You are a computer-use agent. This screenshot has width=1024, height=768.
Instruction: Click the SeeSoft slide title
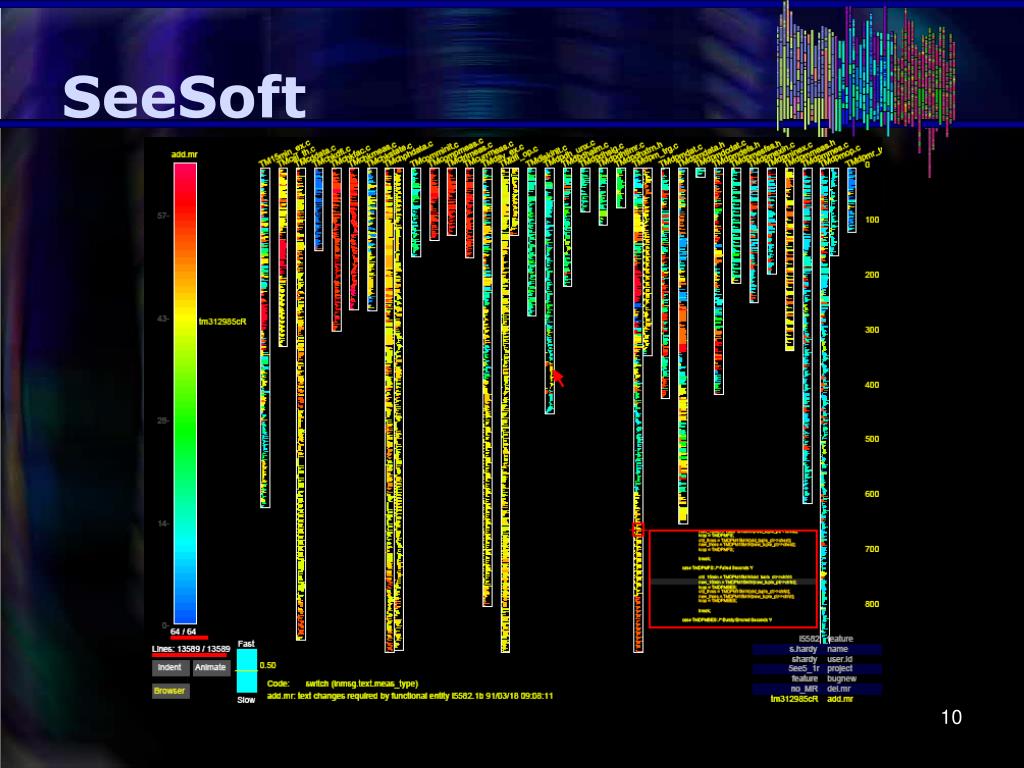(x=184, y=97)
